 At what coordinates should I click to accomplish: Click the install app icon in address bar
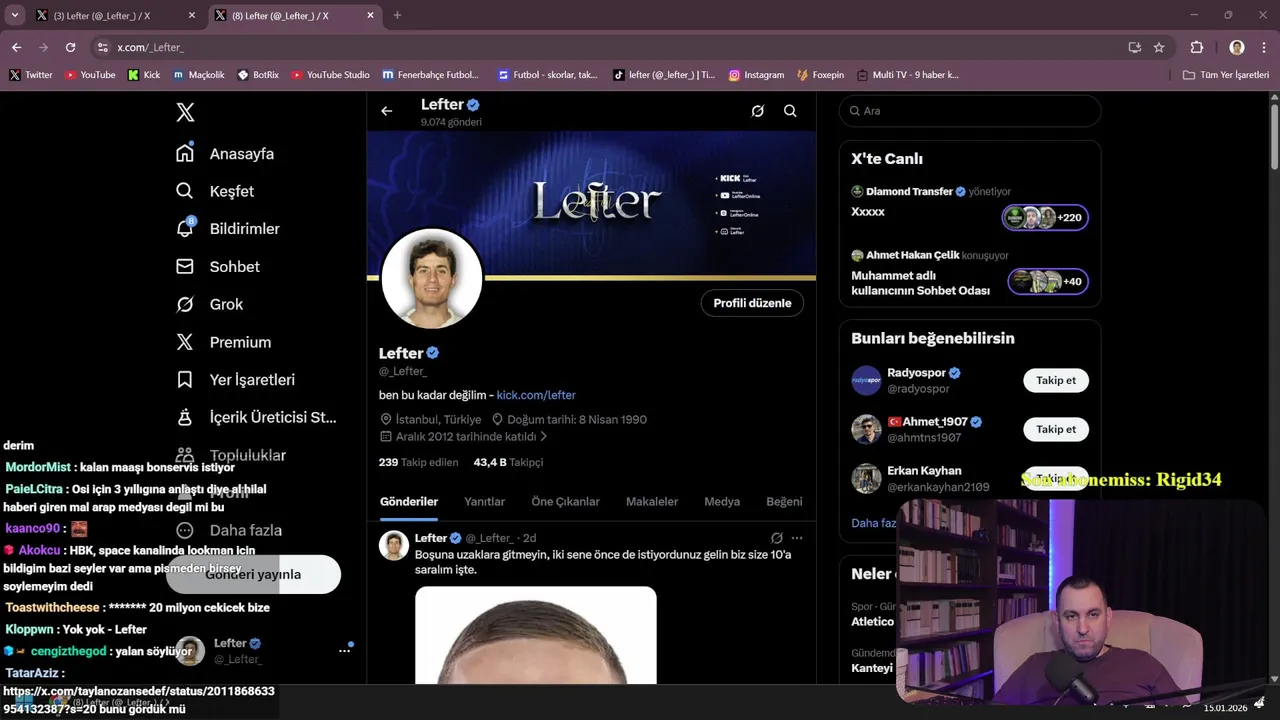[x=1135, y=47]
